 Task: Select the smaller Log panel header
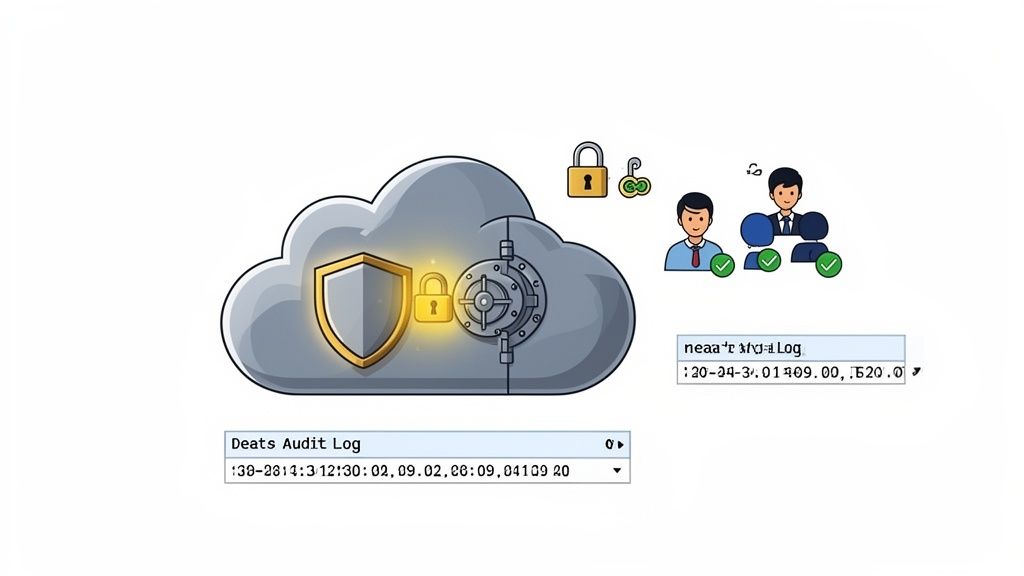[791, 348]
